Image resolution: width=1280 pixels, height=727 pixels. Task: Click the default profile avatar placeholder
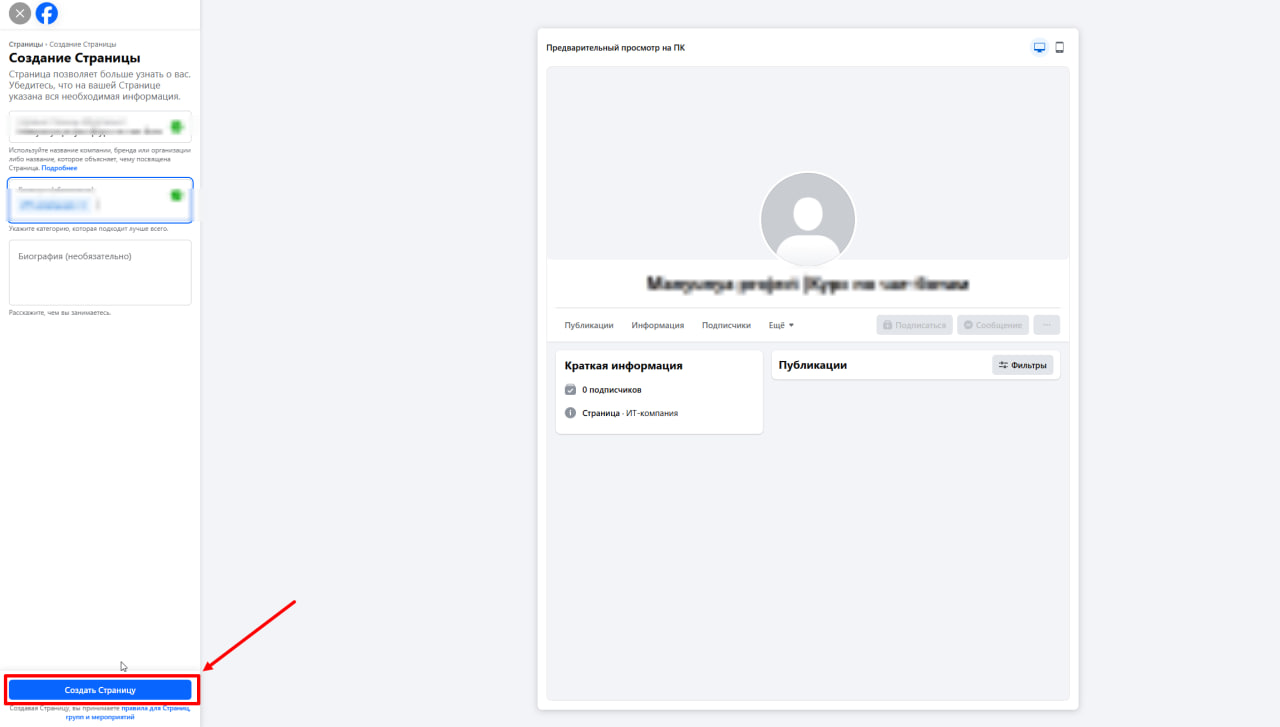pyautogui.click(x=807, y=219)
